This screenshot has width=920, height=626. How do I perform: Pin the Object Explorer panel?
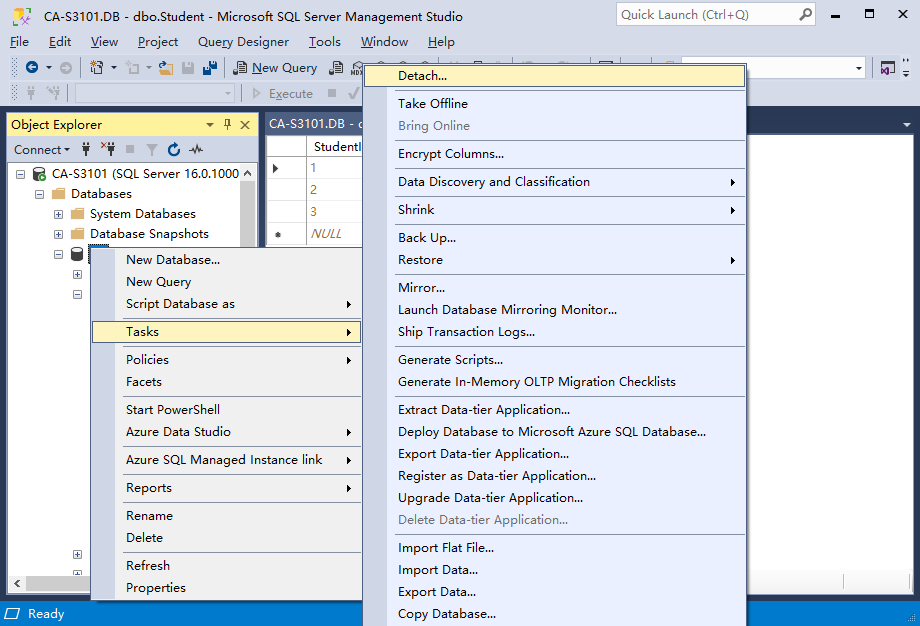pyautogui.click(x=227, y=125)
